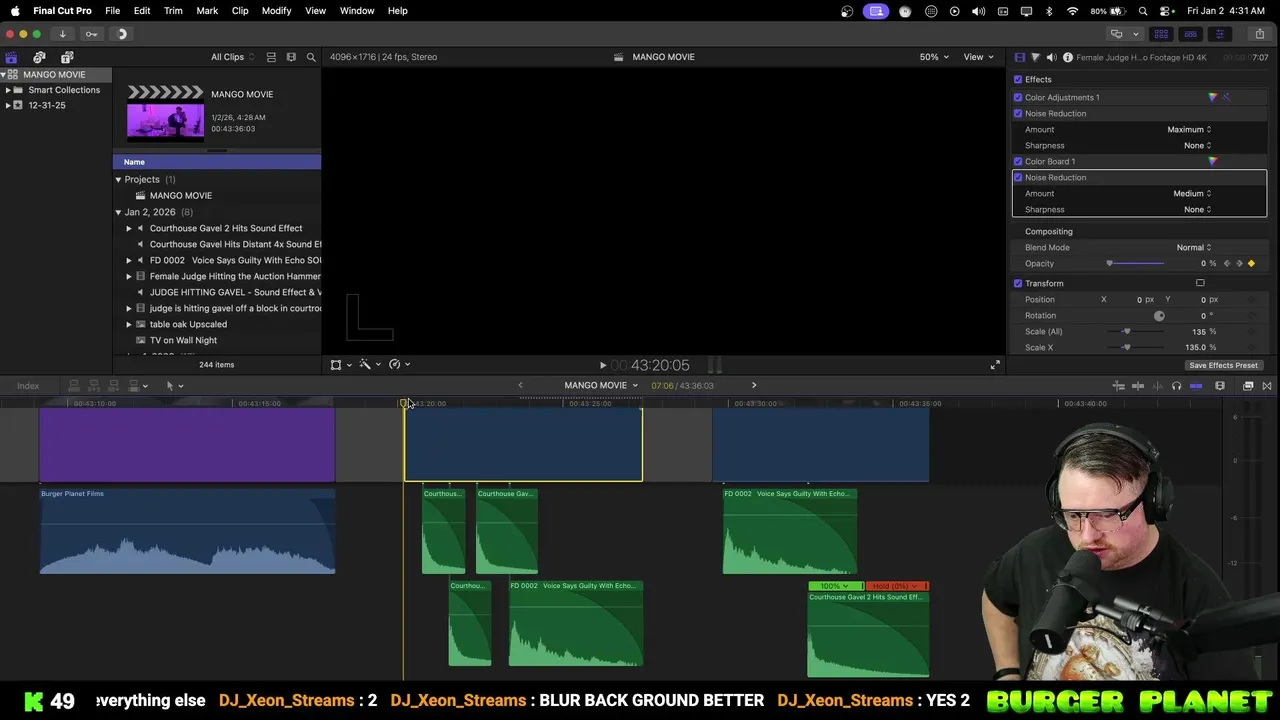The width and height of the screenshot is (1280, 720).
Task: Open the All Clips filter dropdown
Action: pos(232,57)
